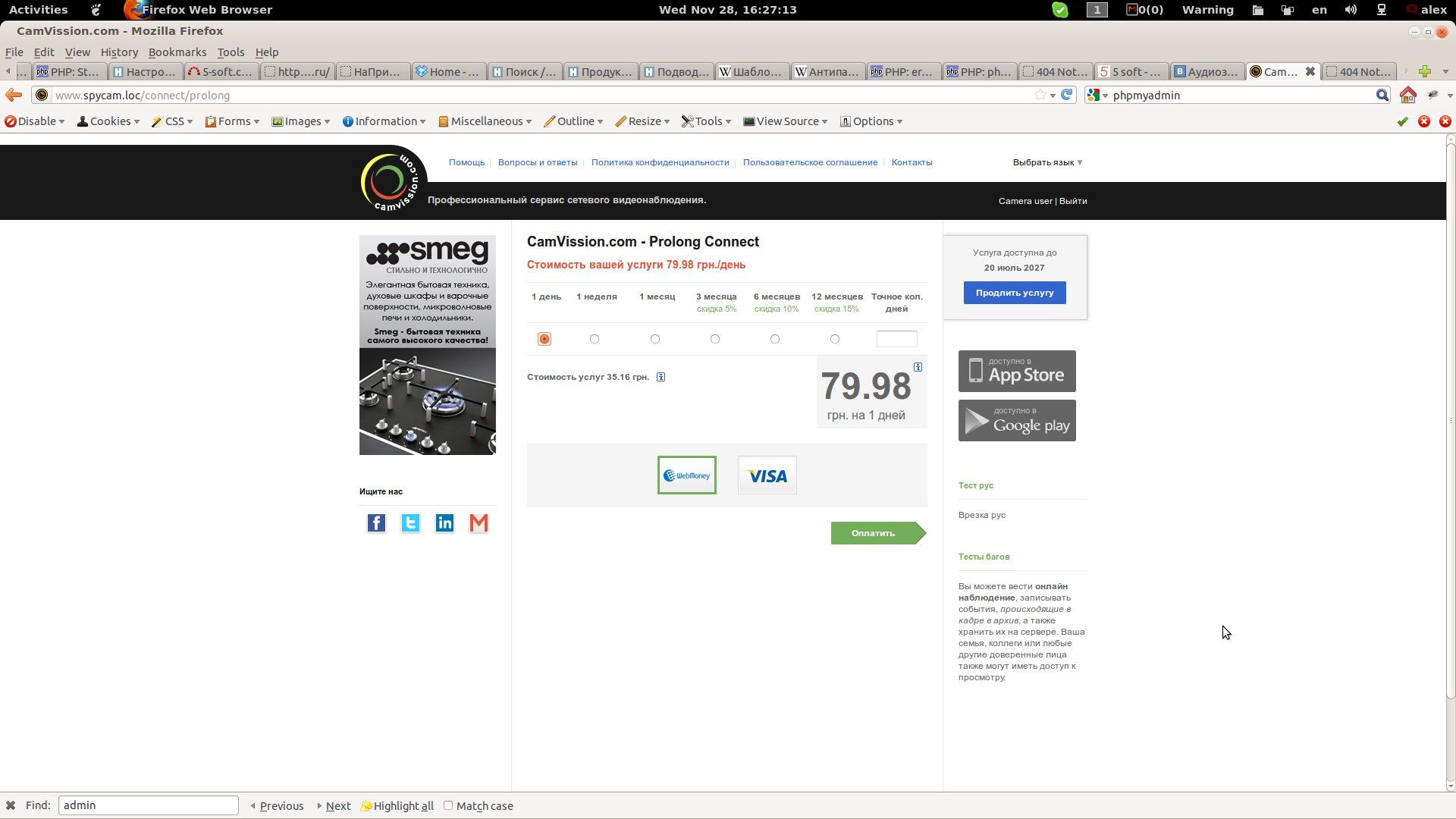This screenshot has height=819, width=1456.
Task: Select WebMoney payment method
Action: pyautogui.click(x=687, y=475)
